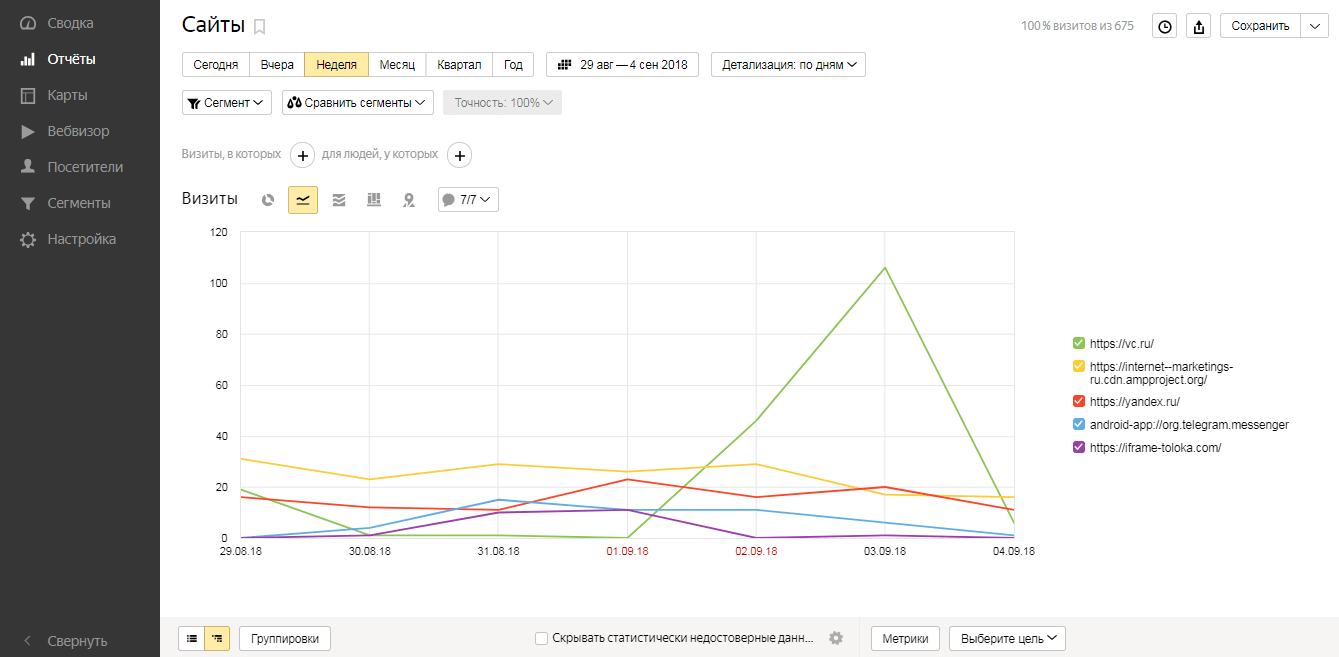The height and width of the screenshot is (657, 1339).
Task: Bookmark the Сайты report
Action: tap(260, 27)
